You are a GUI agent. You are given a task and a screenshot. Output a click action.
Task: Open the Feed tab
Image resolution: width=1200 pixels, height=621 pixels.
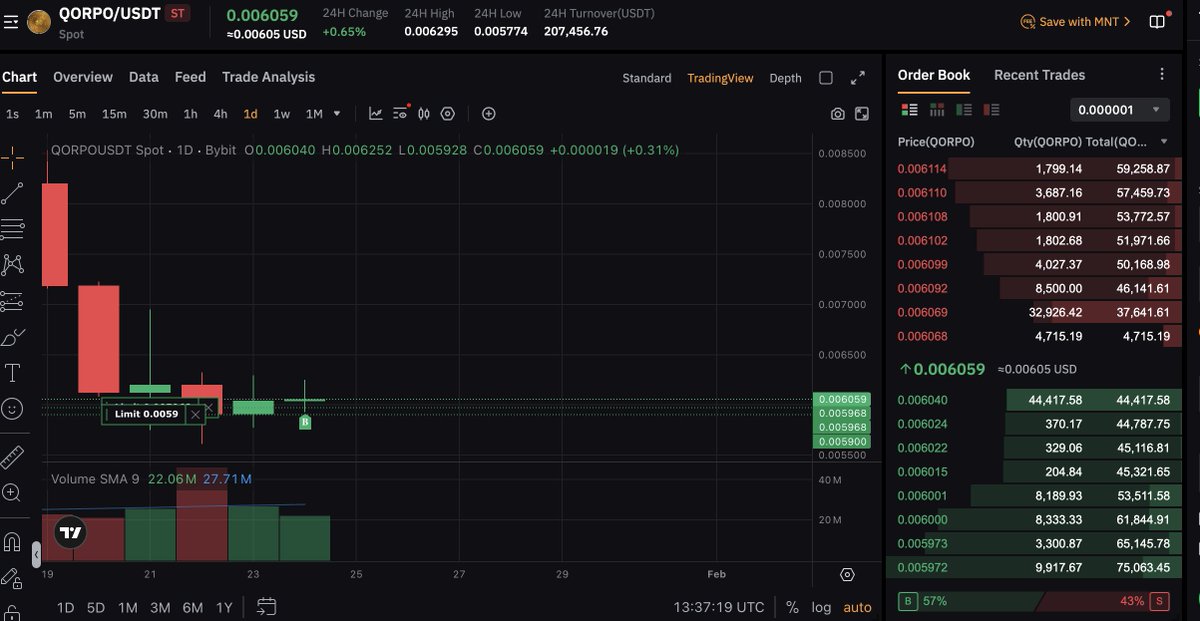(x=190, y=77)
